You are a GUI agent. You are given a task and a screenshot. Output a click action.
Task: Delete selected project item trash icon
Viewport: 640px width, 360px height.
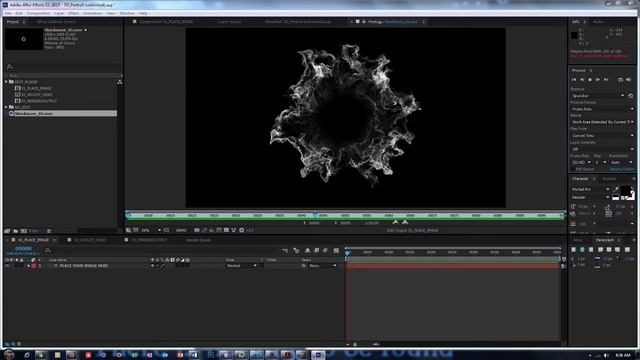[49, 231]
